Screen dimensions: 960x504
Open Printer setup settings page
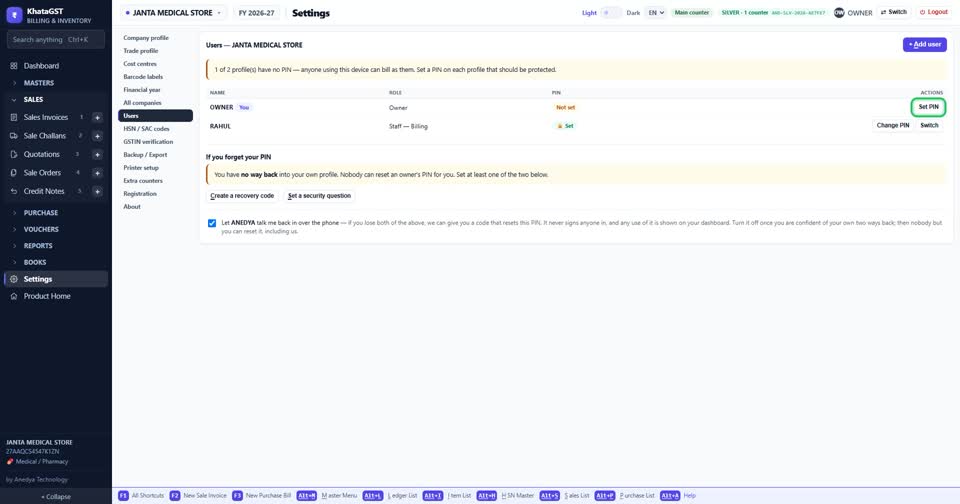[155, 168]
